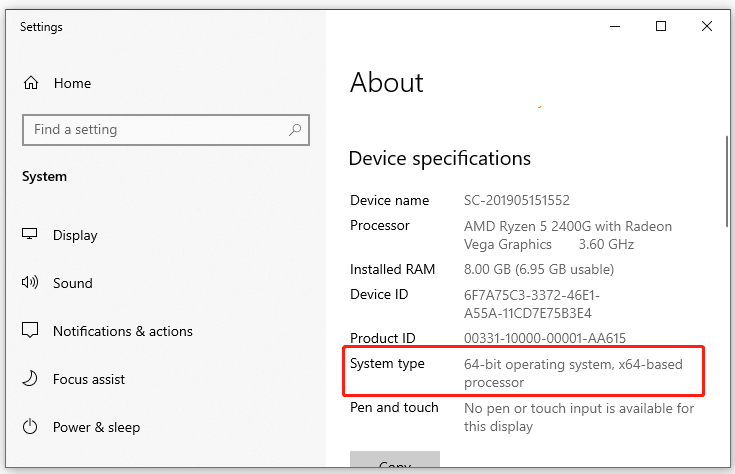
Task: Select the Focus assist moon icon
Action: pyautogui.click(x=30, y=379)
